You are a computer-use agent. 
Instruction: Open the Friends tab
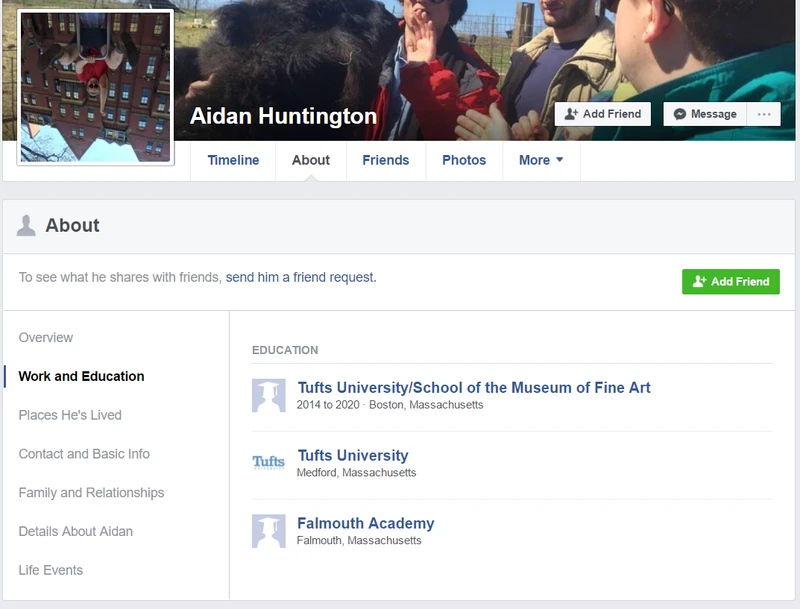[386, 160]
